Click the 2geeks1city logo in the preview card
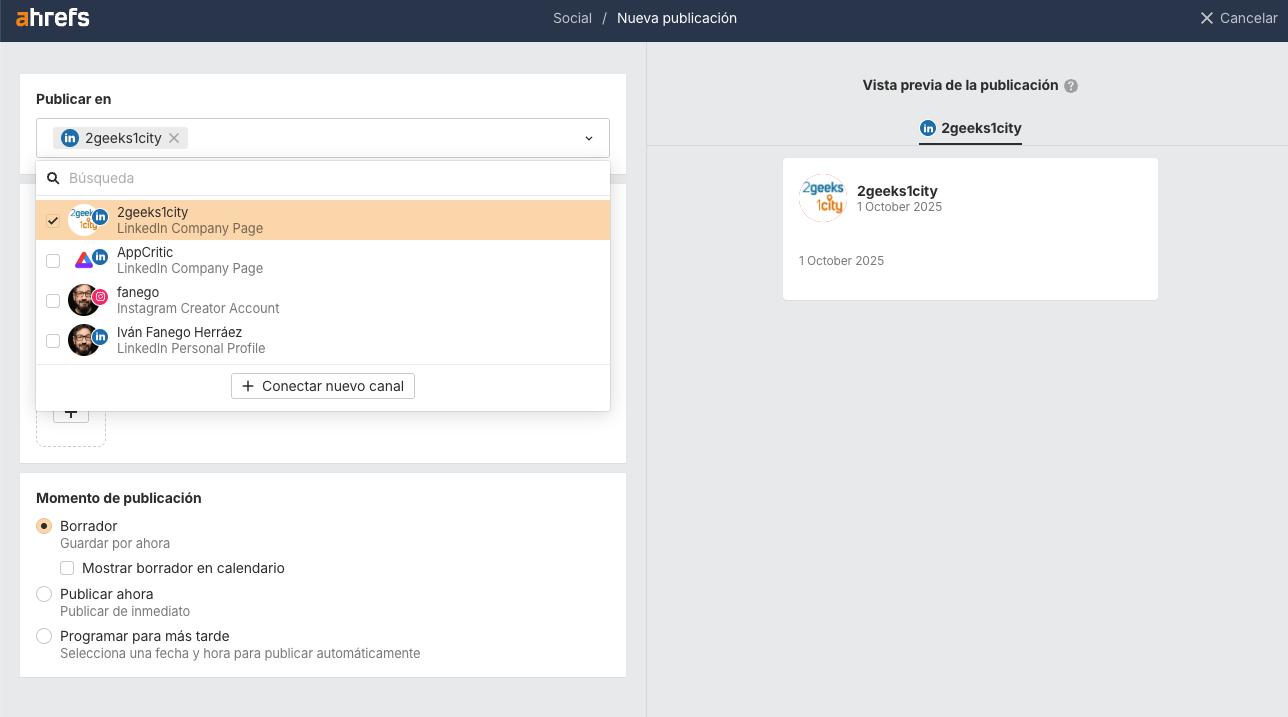The width and height of the screenshot is (1288, 717). click(822, 198)
